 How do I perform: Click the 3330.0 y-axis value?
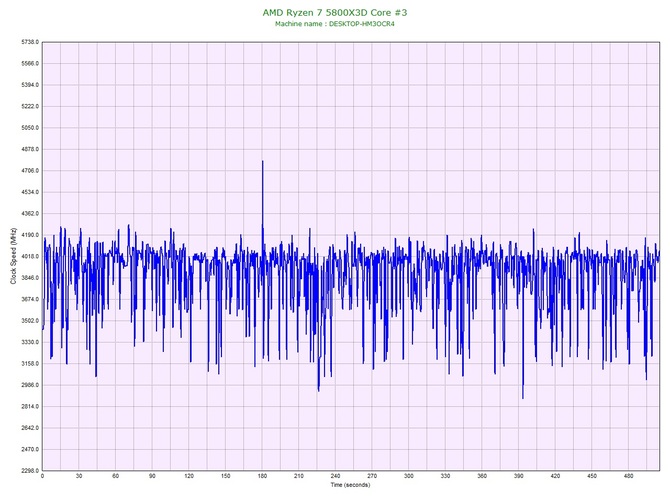coord(30,342)
